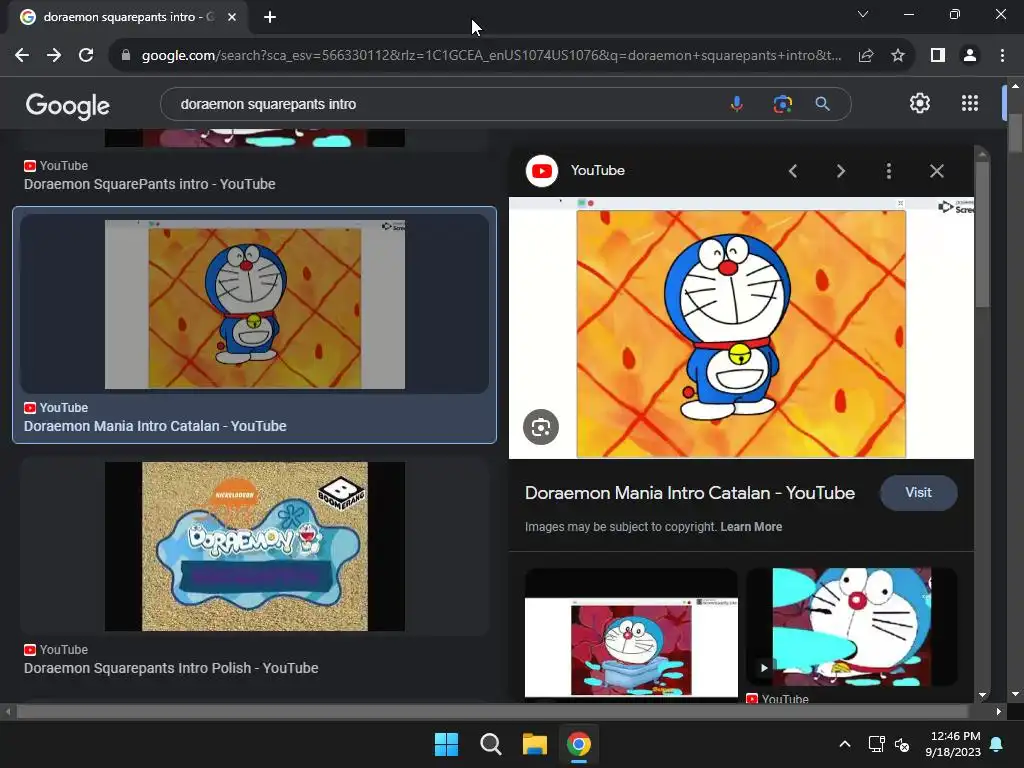Open Windows Start menu
The height and width of the screenshot is (768, 1024).
pos(447,744)
